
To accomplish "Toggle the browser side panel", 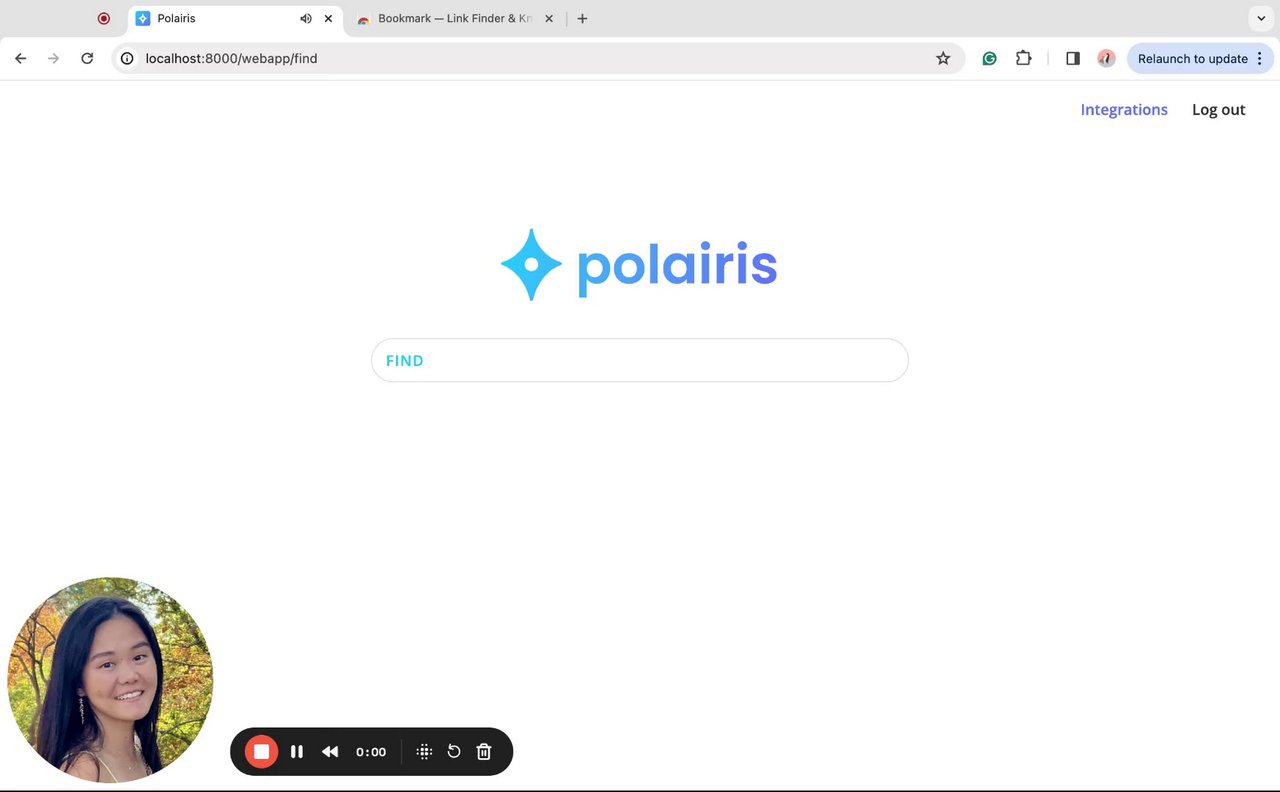I will coord(1073,58).
